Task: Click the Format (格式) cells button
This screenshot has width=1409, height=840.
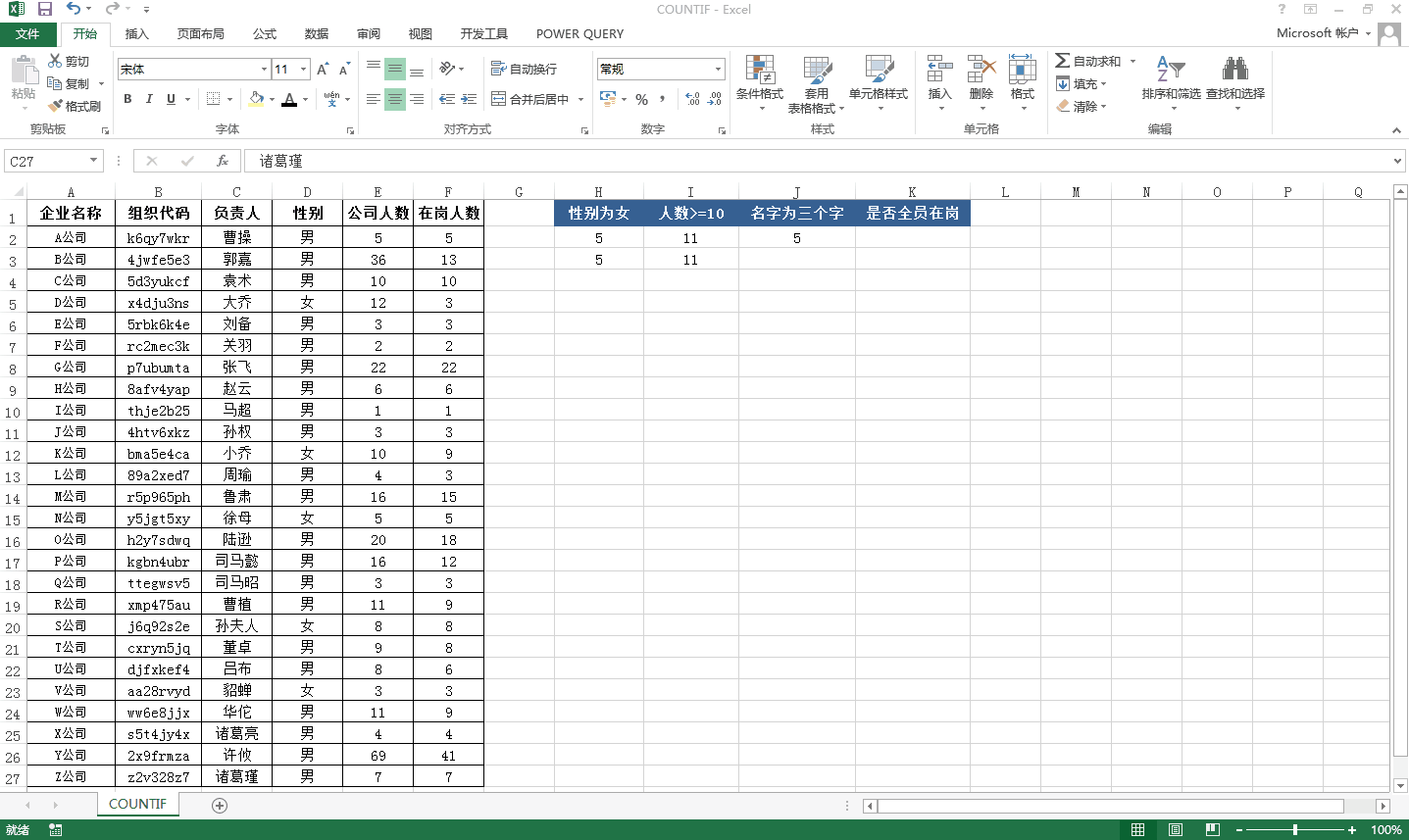Action: (1023, 82)
